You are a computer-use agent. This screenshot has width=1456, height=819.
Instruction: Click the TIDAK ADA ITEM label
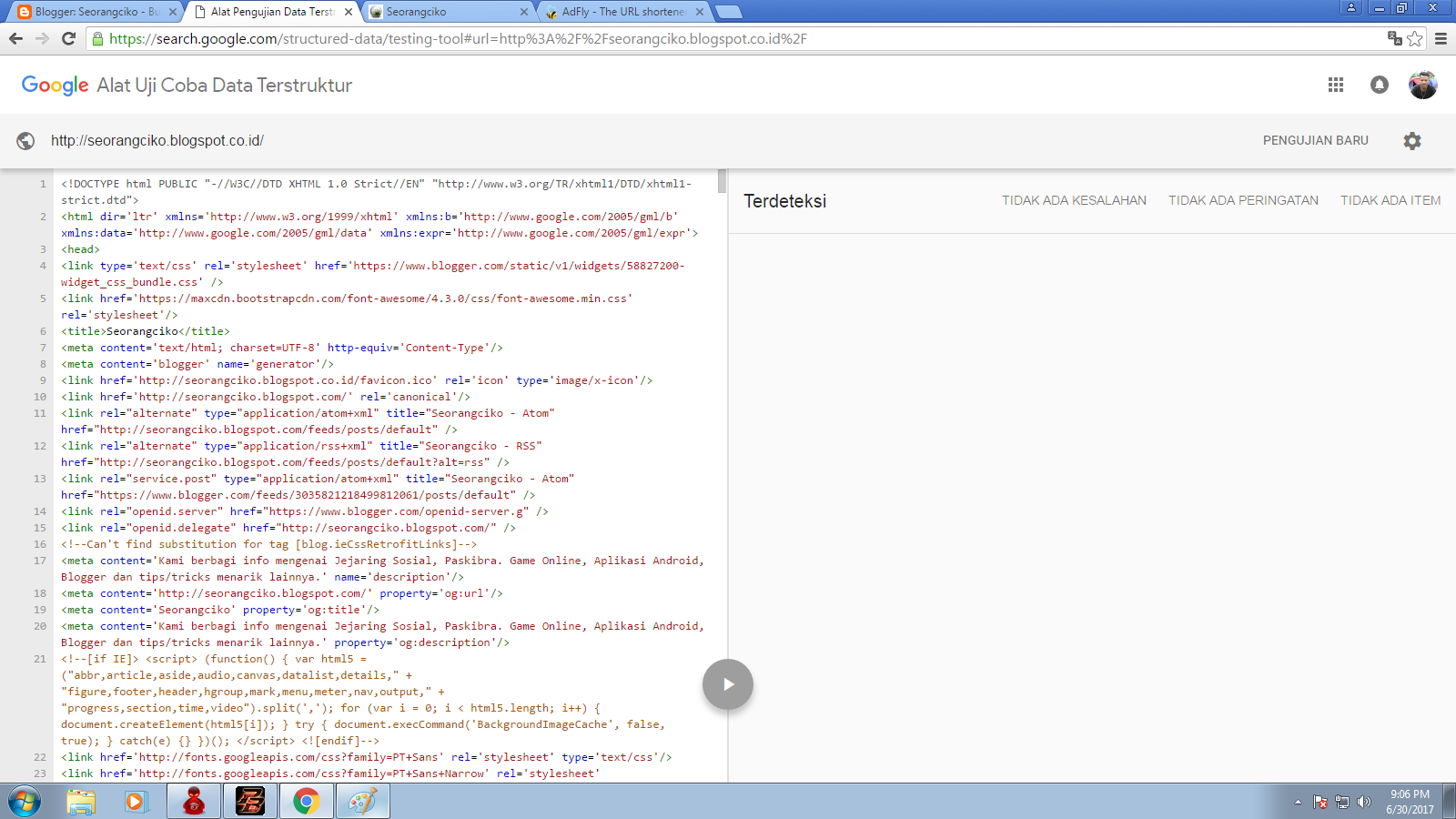(1390, 200)
